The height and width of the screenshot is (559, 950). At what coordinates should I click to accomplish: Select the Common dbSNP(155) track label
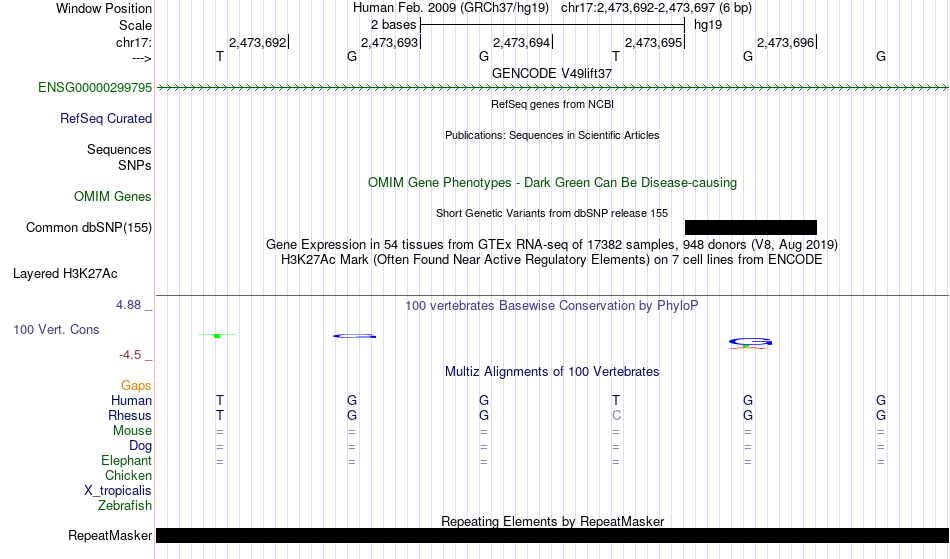[x=89, y=227]
